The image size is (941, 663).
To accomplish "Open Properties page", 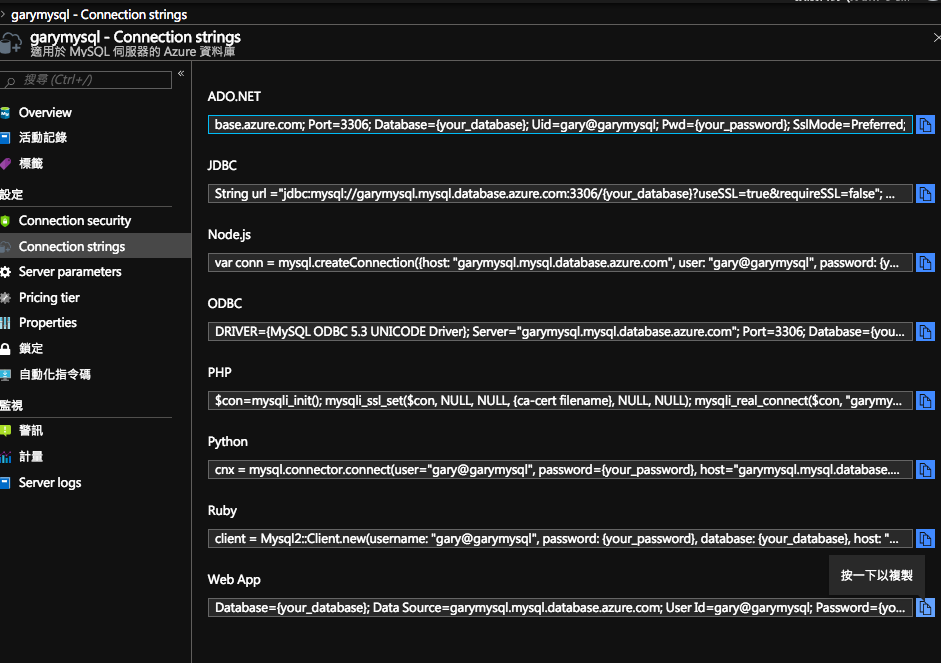I will point(47,323).
